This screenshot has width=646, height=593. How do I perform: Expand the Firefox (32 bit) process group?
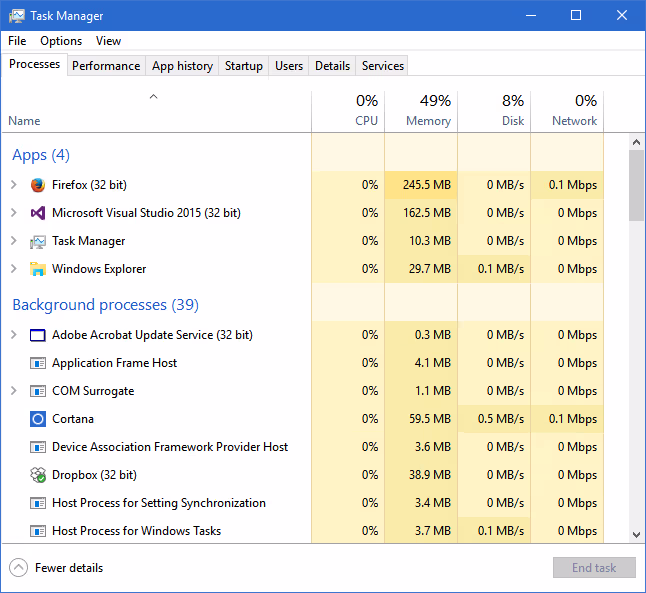(x=14, y=185)
